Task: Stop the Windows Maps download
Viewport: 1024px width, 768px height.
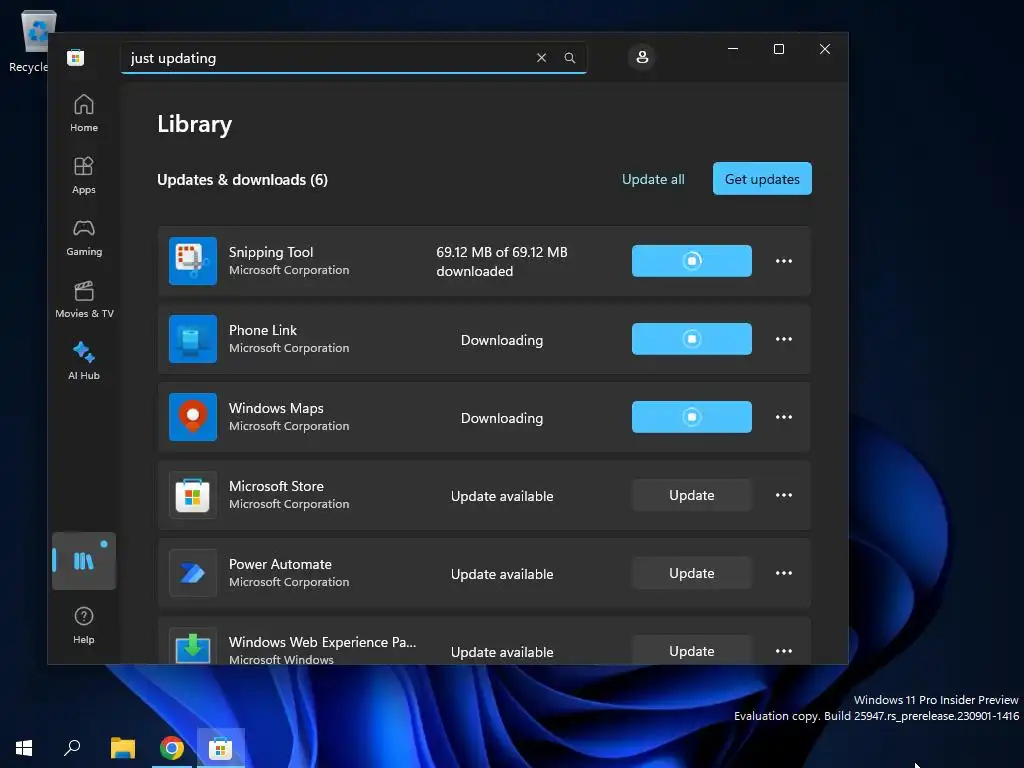Action: (692, 417)
